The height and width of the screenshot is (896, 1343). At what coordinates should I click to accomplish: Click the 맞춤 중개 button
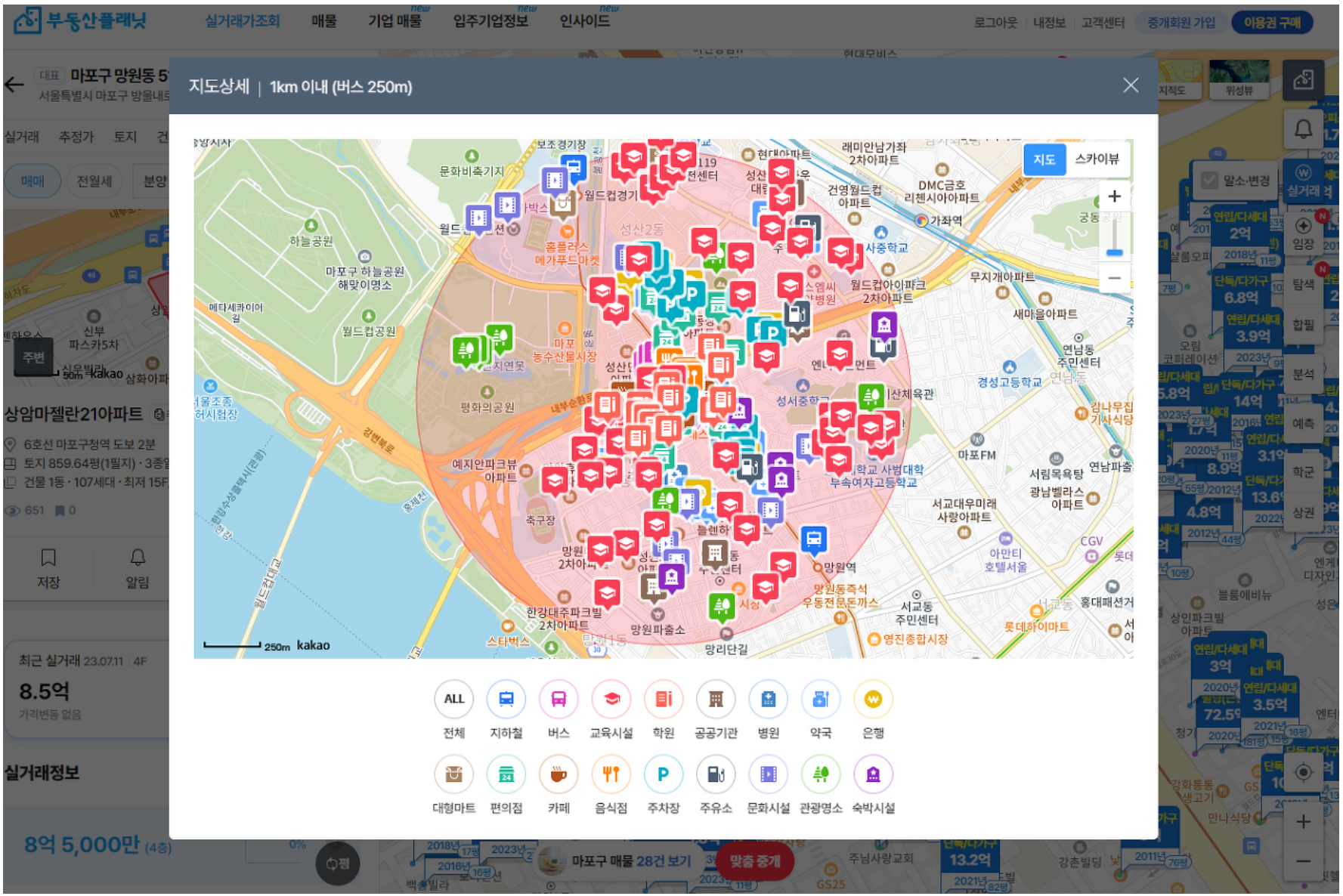click(755, 861)
